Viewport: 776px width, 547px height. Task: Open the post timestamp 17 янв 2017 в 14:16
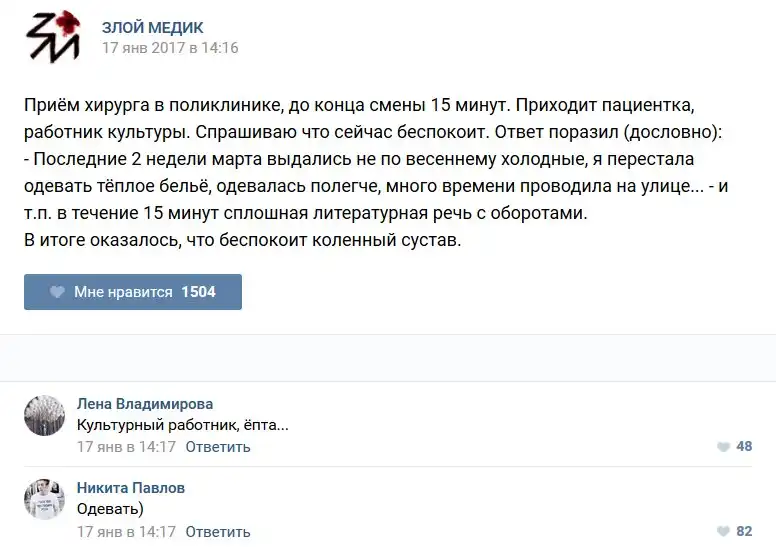pos(170,47)
